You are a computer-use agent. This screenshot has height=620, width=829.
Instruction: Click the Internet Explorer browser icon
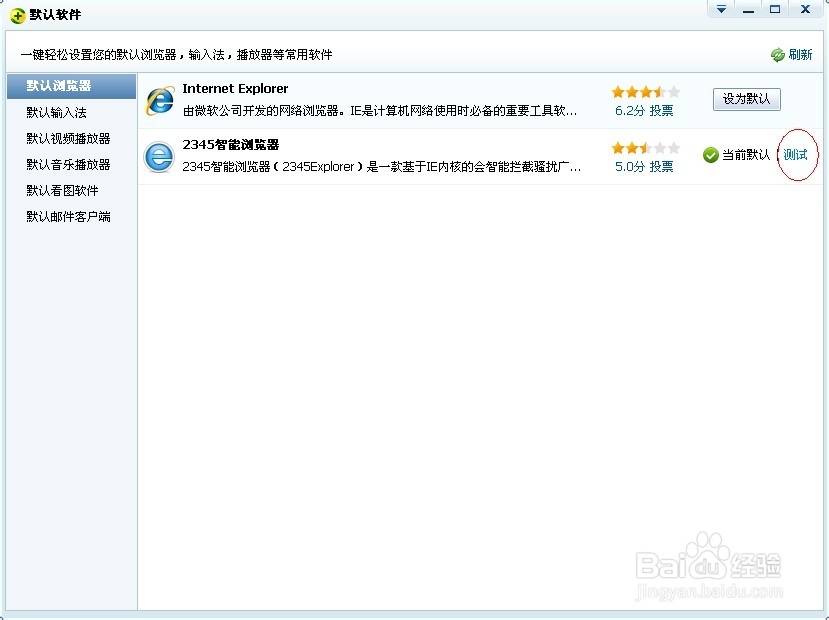[160, 100]
